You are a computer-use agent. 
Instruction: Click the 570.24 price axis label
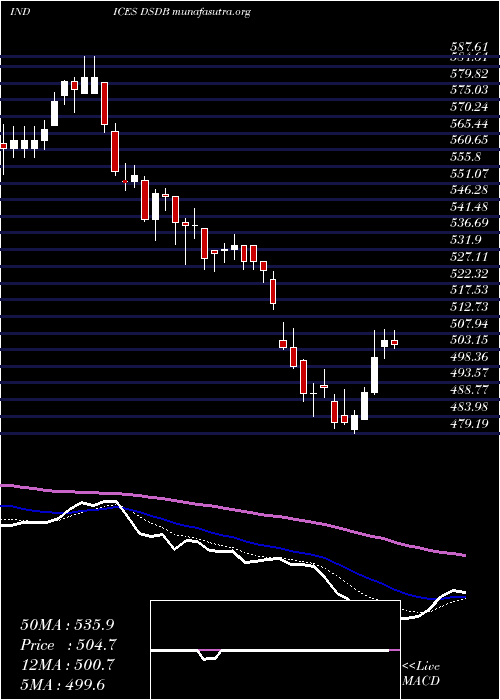click(x=469, y=107)
